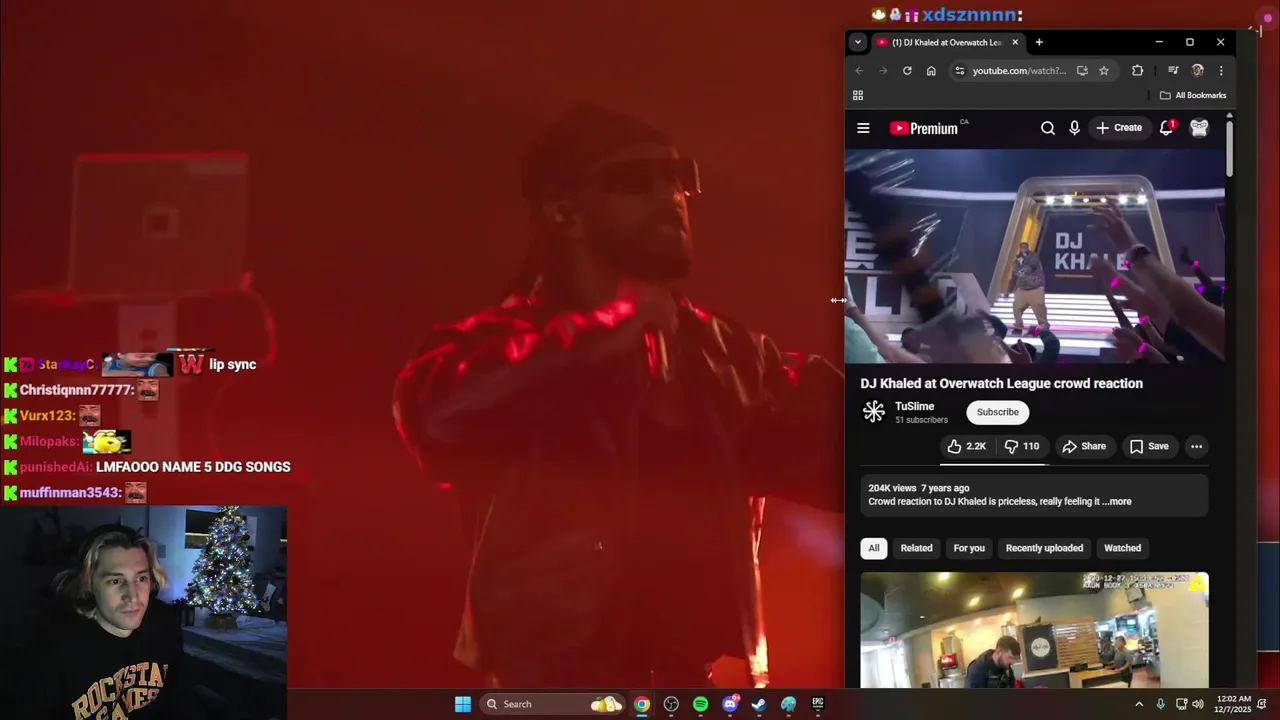This screenshot has width=1280, height=720.
Task: Open YouTube search magnifier icon
Action: pyautogui.click(x=1047, y=128)
